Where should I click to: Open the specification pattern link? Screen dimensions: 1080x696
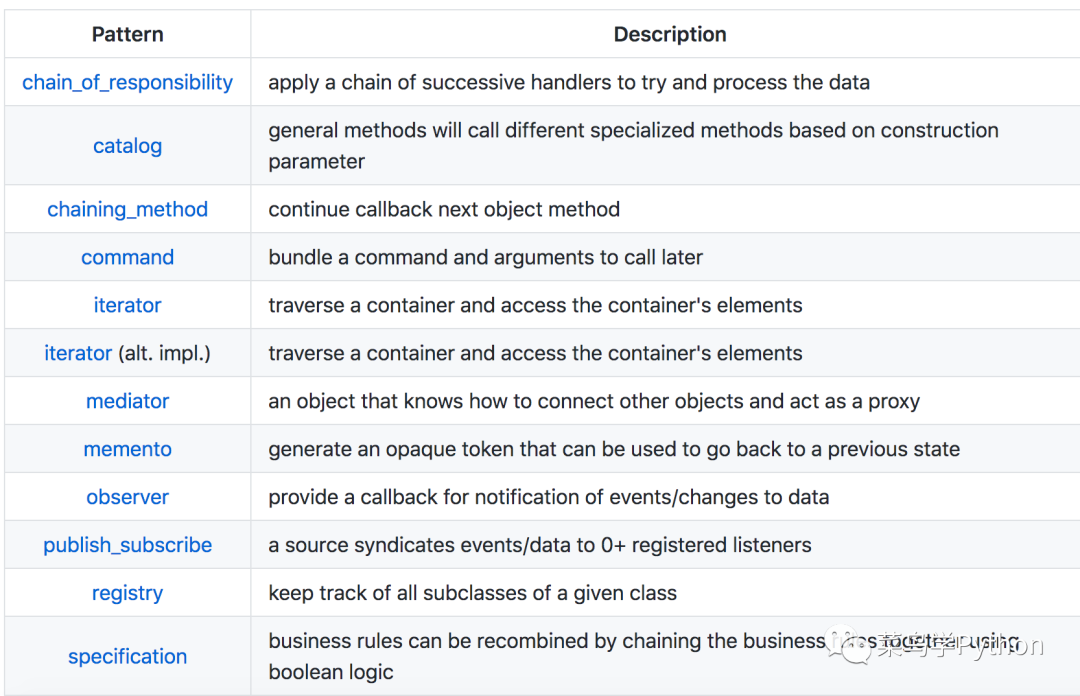coord(127,657)
